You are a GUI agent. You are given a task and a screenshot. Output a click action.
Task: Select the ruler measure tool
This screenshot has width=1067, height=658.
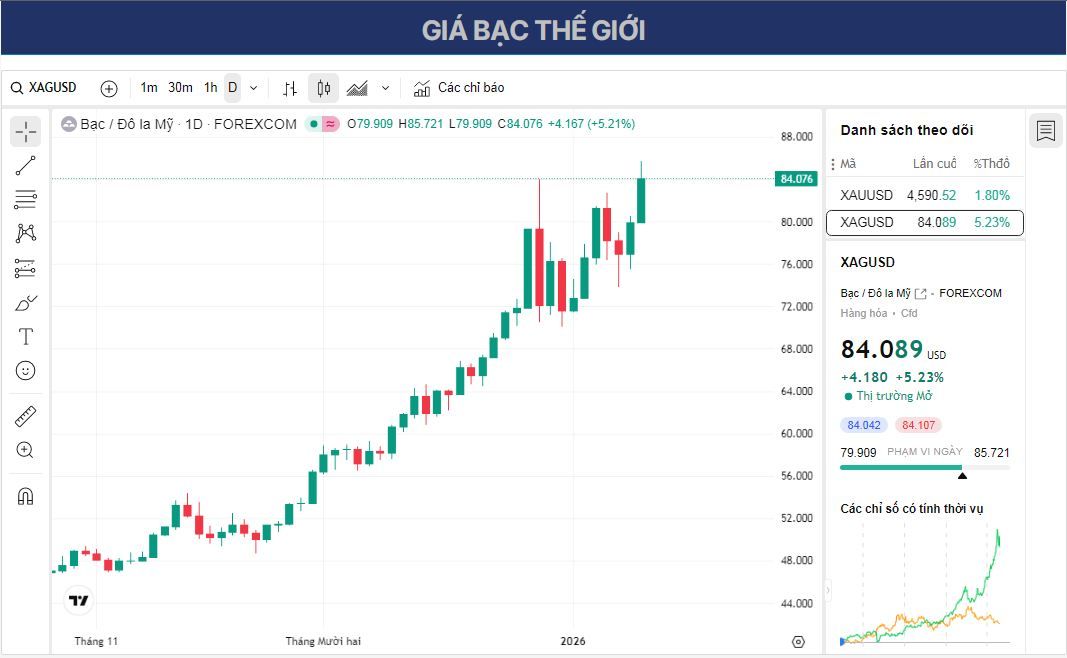coord(26,416)
